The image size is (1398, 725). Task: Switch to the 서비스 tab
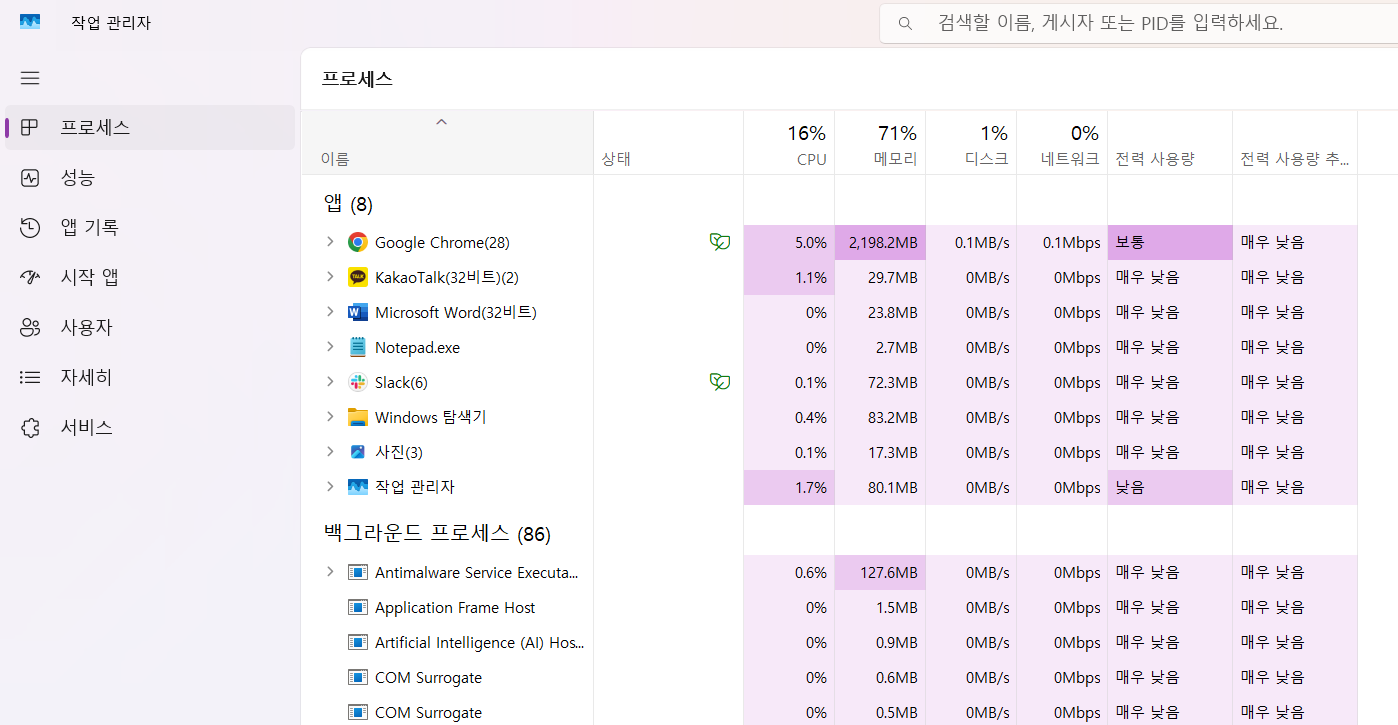[150, 428]
